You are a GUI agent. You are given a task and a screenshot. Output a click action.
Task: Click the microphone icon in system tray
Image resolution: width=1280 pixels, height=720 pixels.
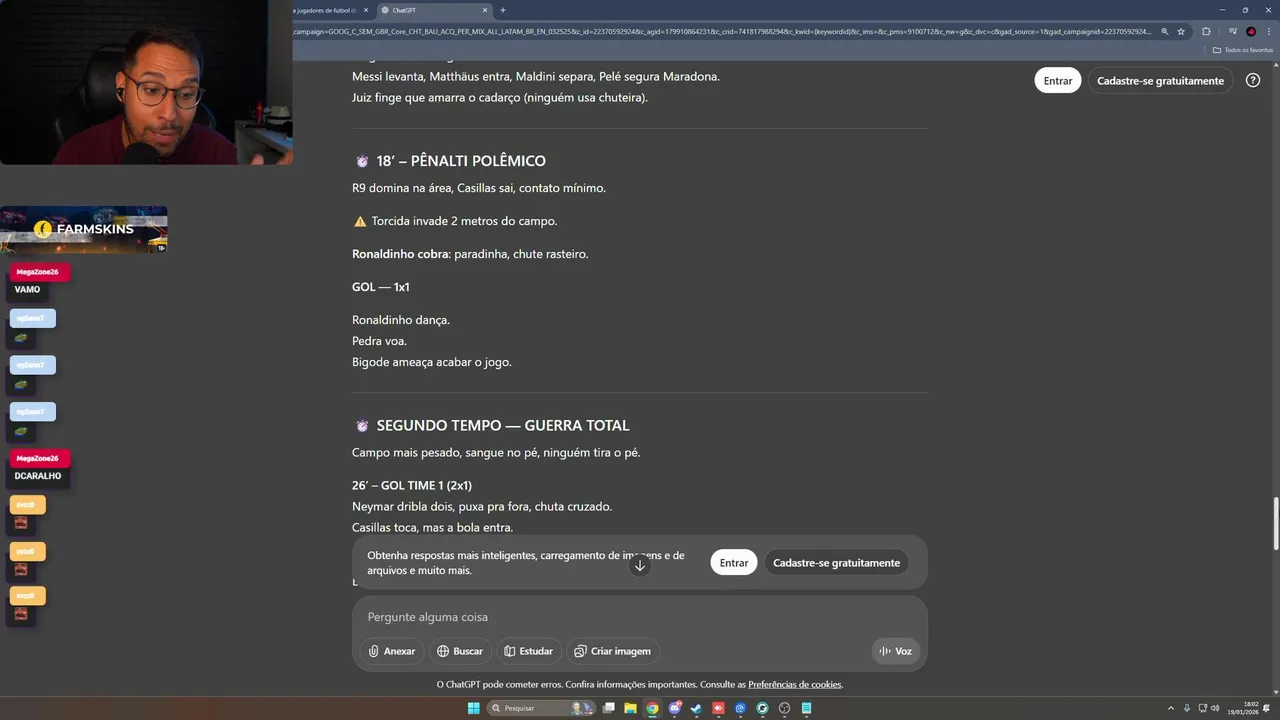click(1187, 708)
